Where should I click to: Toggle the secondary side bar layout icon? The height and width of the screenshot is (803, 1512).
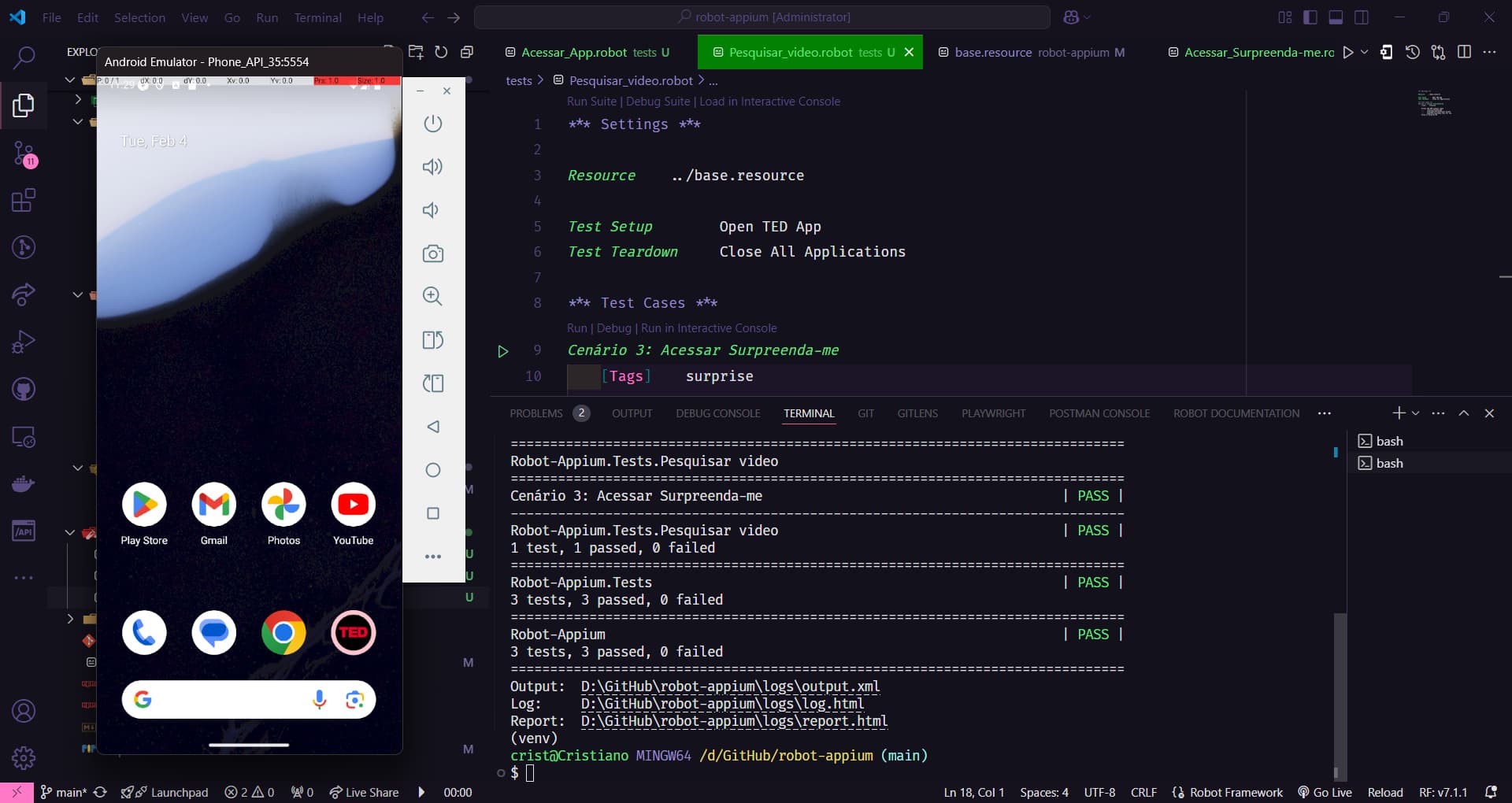[x=1361, y=17]
